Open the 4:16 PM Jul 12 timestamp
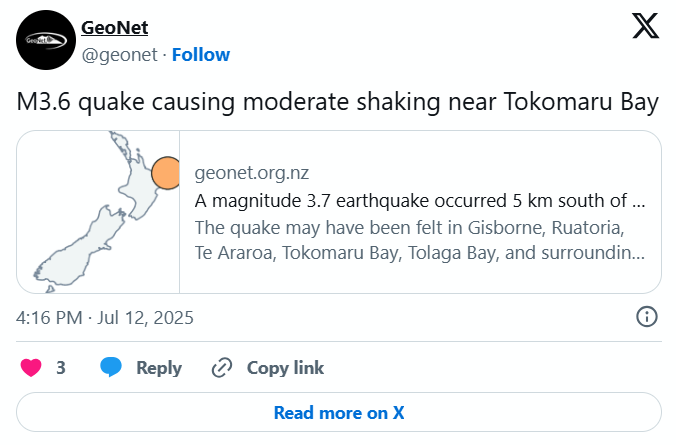The width and height of the screenshot is (676, 445). click(105, 318)
